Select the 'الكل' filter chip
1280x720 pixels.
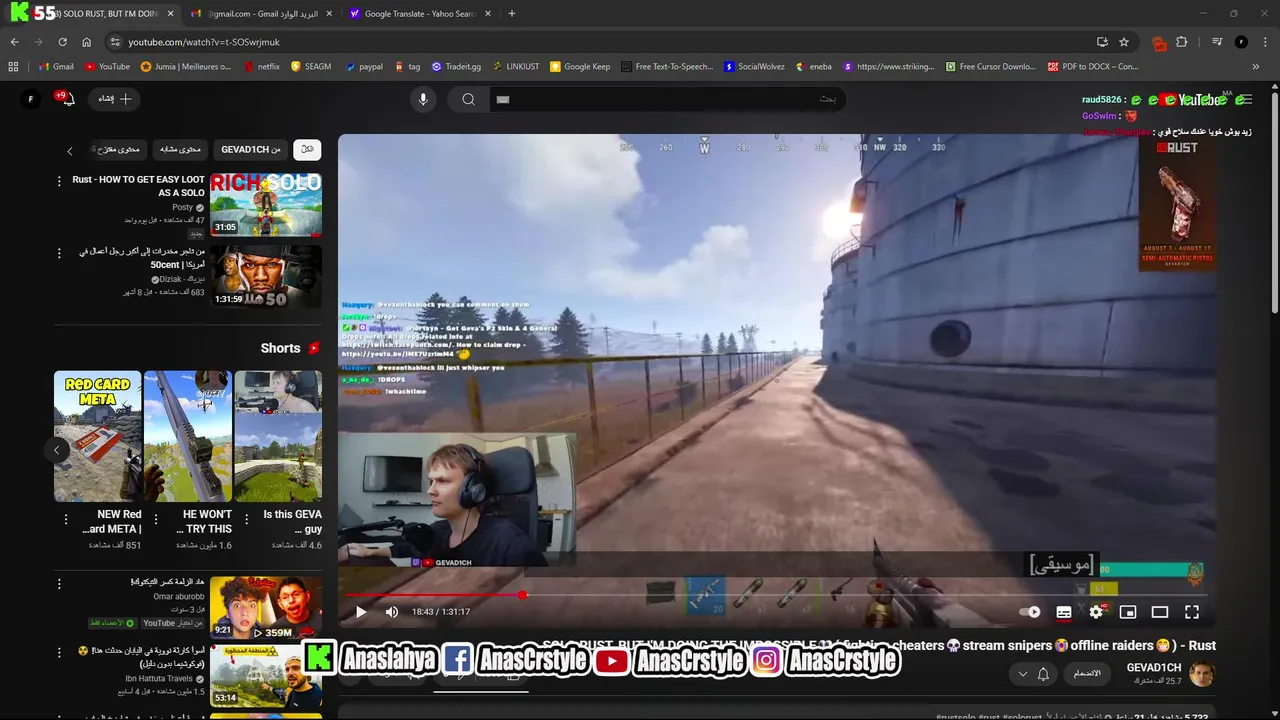[307, 149]
